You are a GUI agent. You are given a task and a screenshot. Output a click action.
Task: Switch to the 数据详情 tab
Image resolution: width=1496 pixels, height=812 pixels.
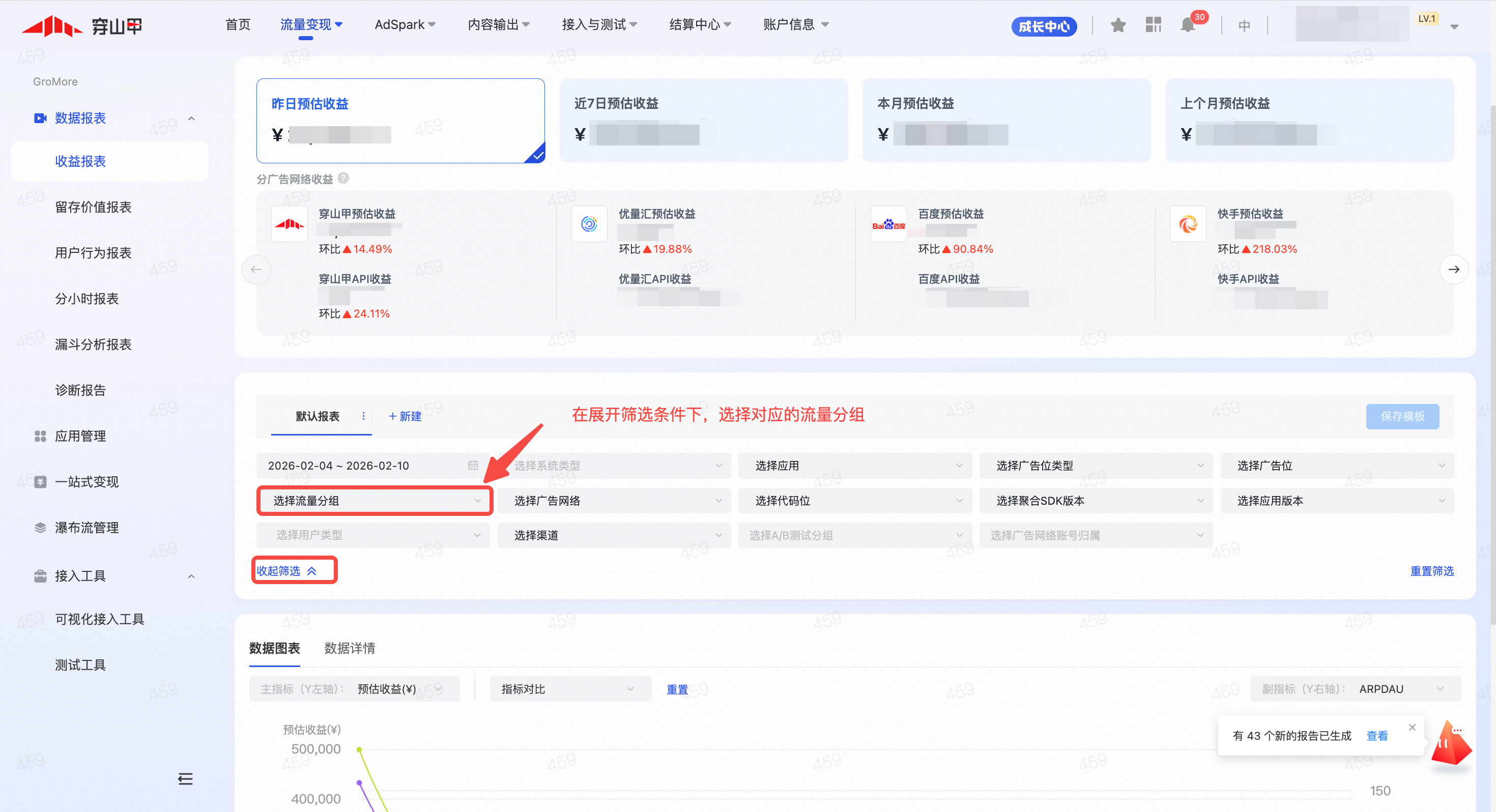[350, 648]
